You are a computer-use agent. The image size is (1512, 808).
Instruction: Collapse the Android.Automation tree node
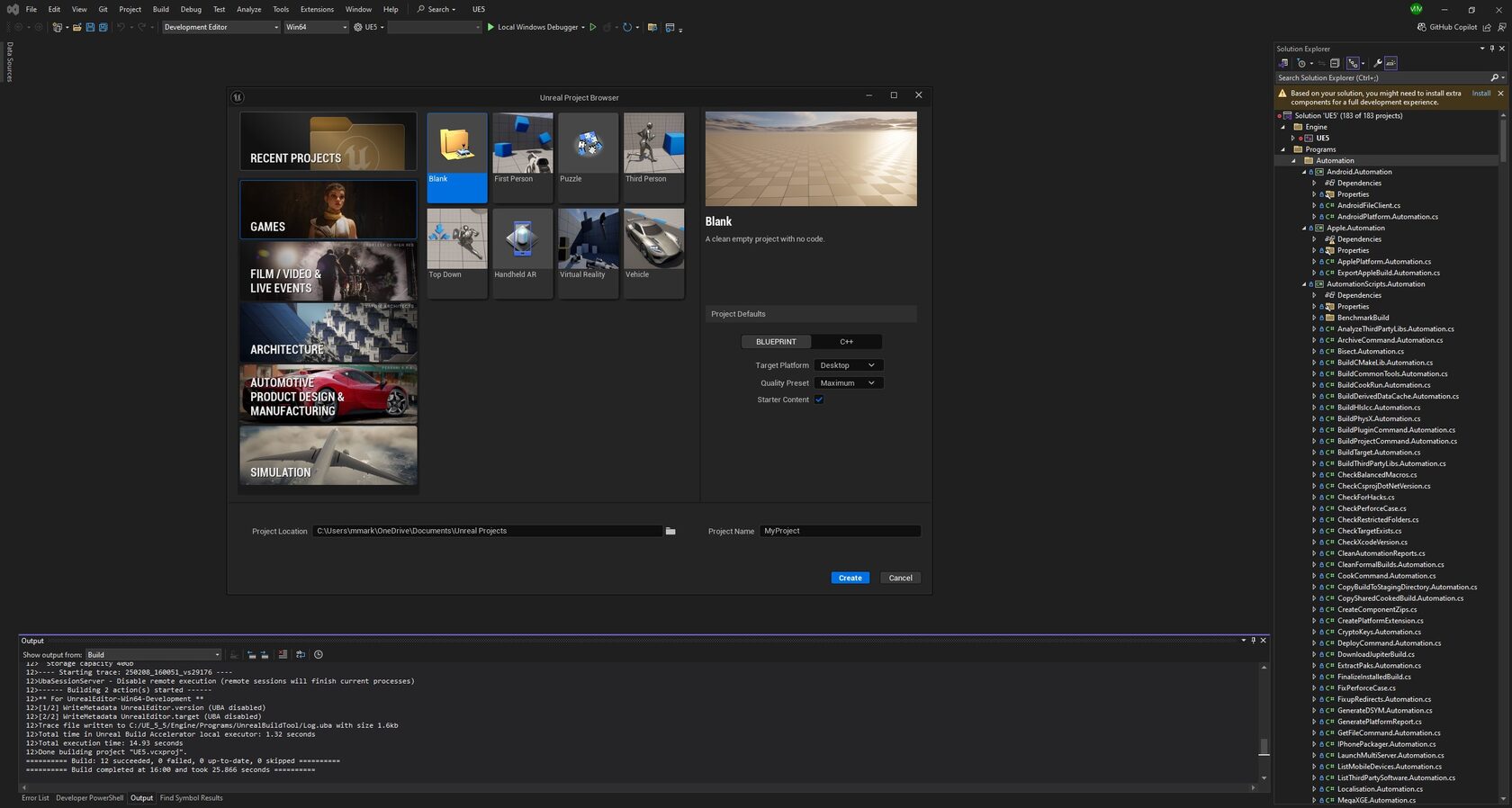pos(1304,172)
